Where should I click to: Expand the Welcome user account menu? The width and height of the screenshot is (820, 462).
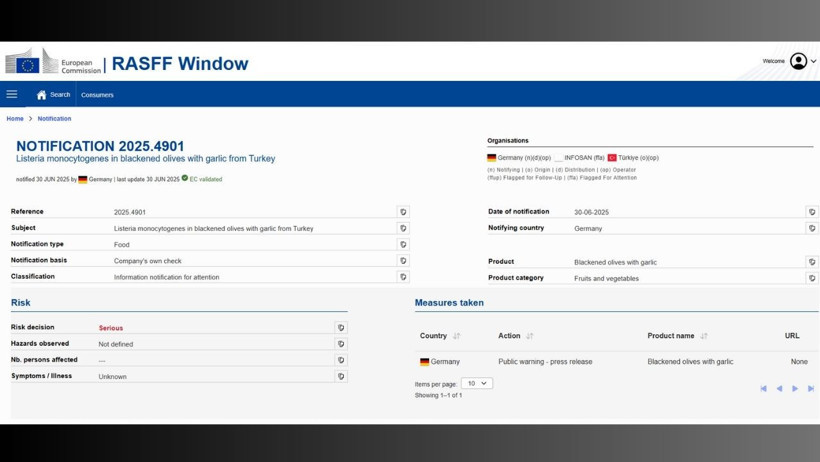coord(813,61)
